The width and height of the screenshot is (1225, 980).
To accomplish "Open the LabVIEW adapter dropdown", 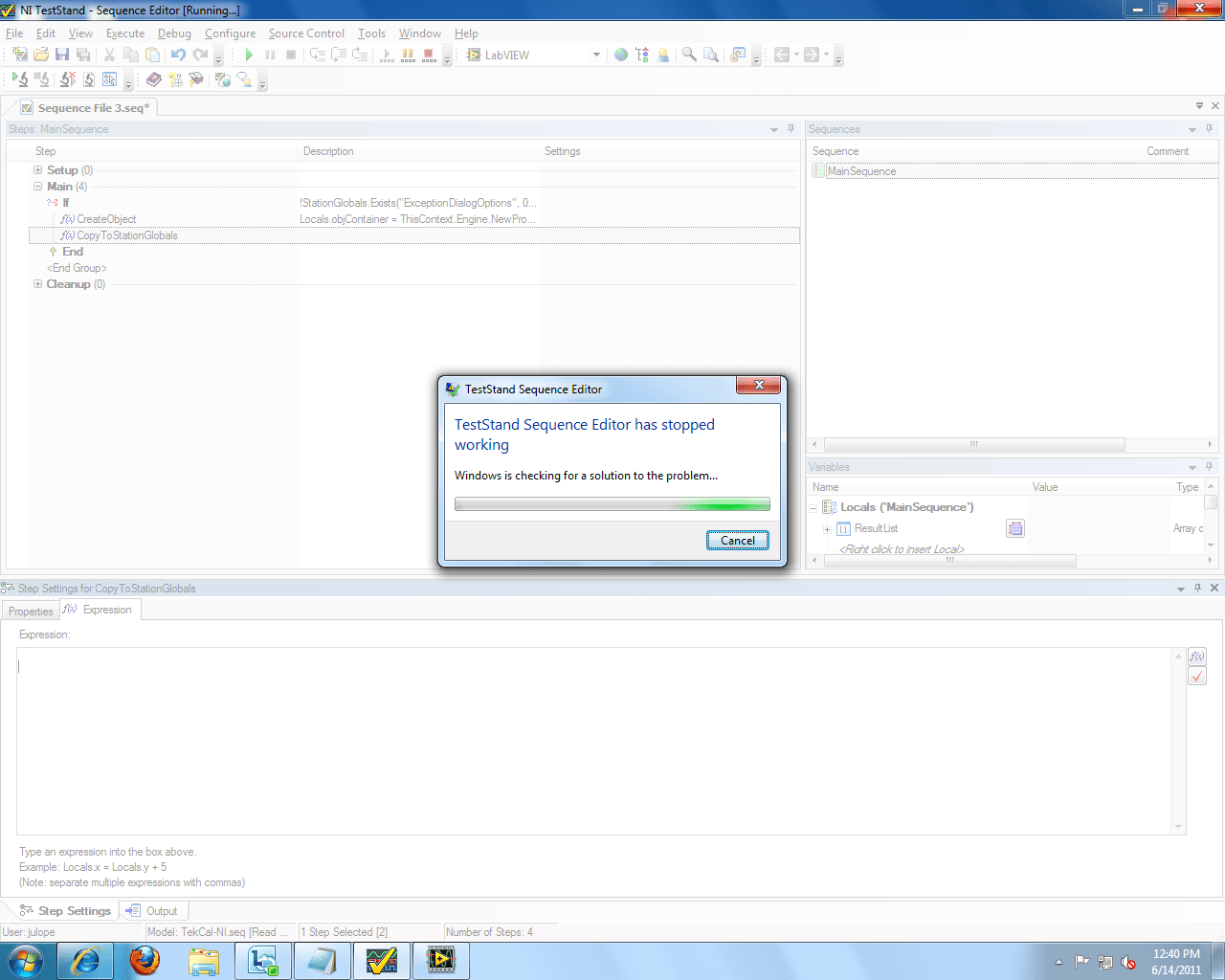I will click(x=596, y=55).
